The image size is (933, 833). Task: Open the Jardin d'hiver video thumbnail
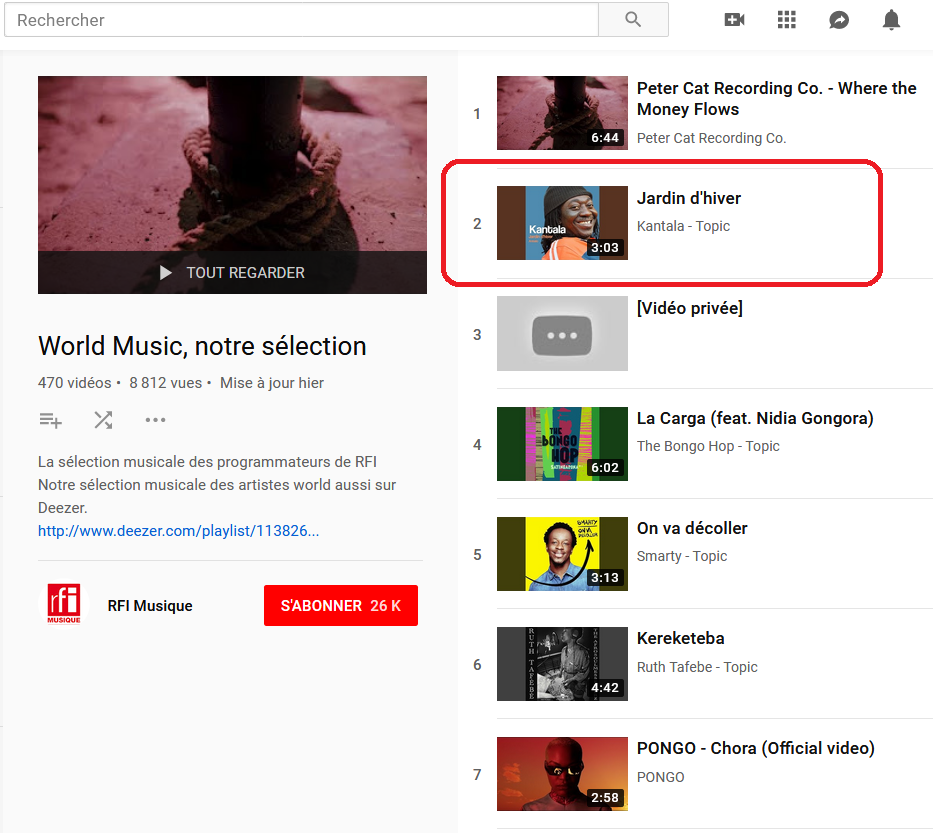click(562, 223)
